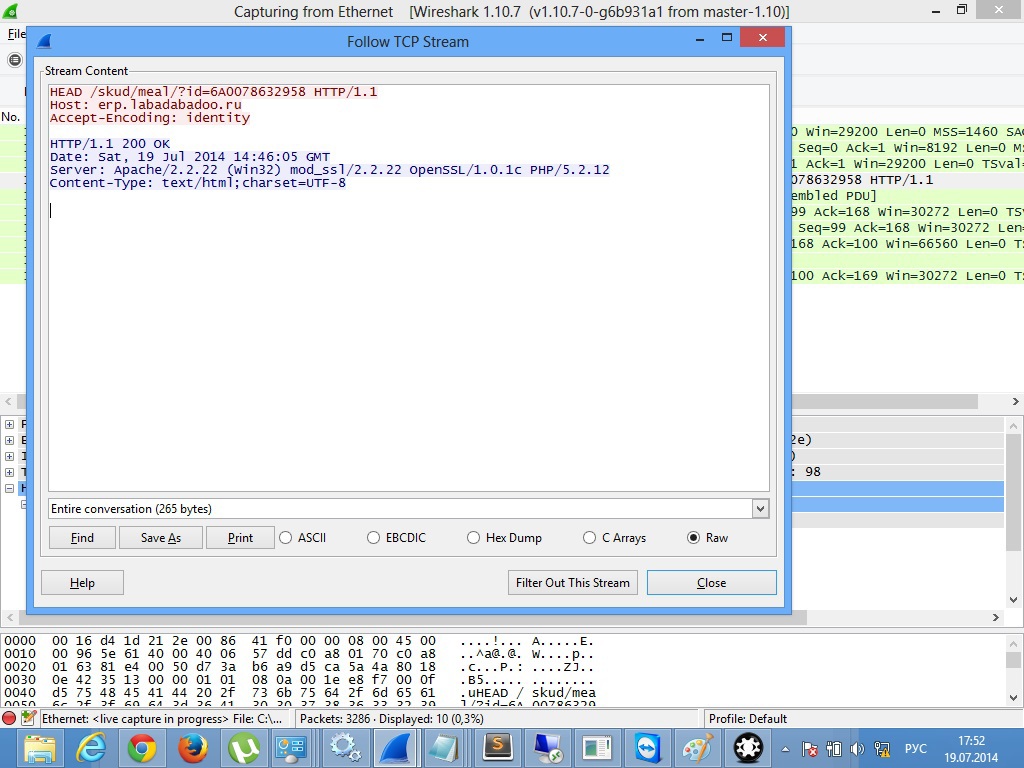Collapse the expanded HTTP tree node
Image resolution: width=1024 pixels, height=768 pixels.
click(10, 489)
